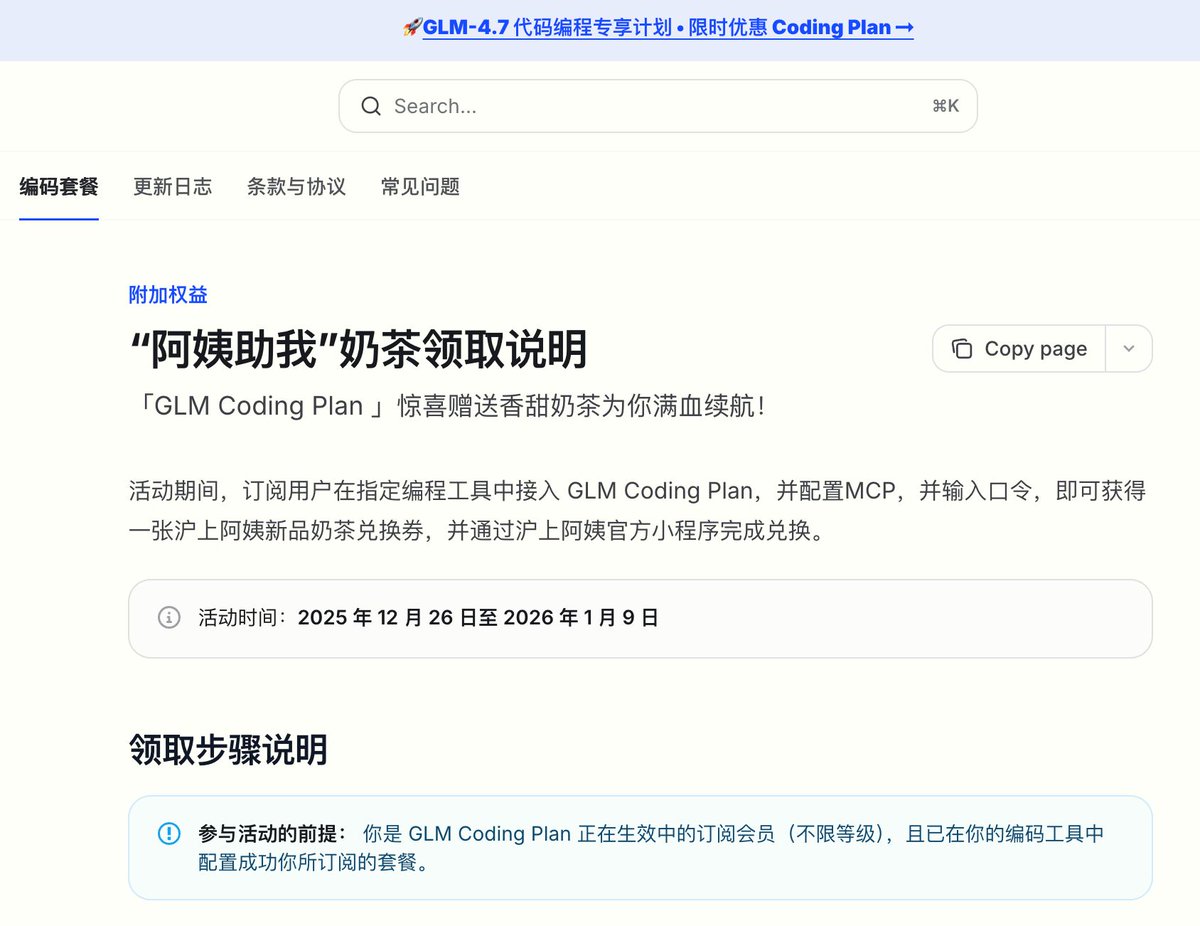
Task: Click the “阿姨助我”奶茶领取说明 heading
Action: pyautogui.click(x=359, y=350)
